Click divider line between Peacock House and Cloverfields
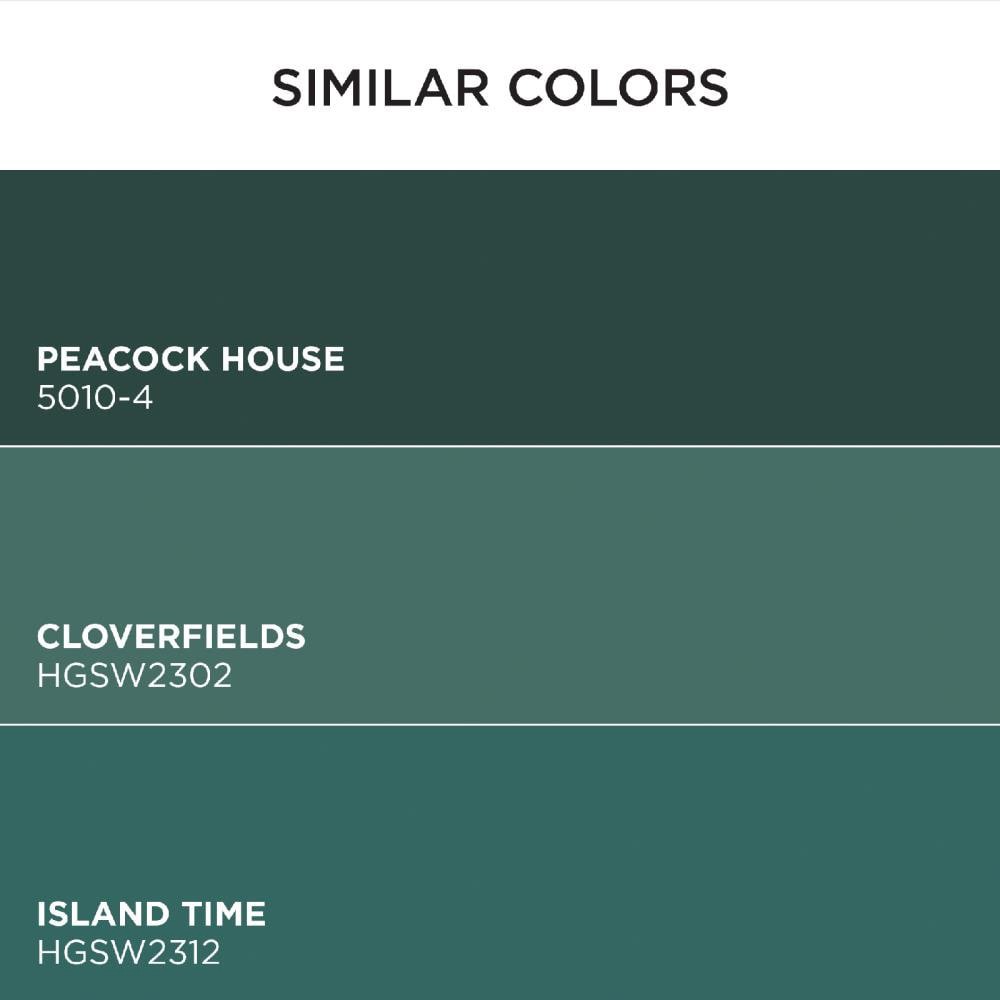 pyautogui.click(x=500, y=446)
